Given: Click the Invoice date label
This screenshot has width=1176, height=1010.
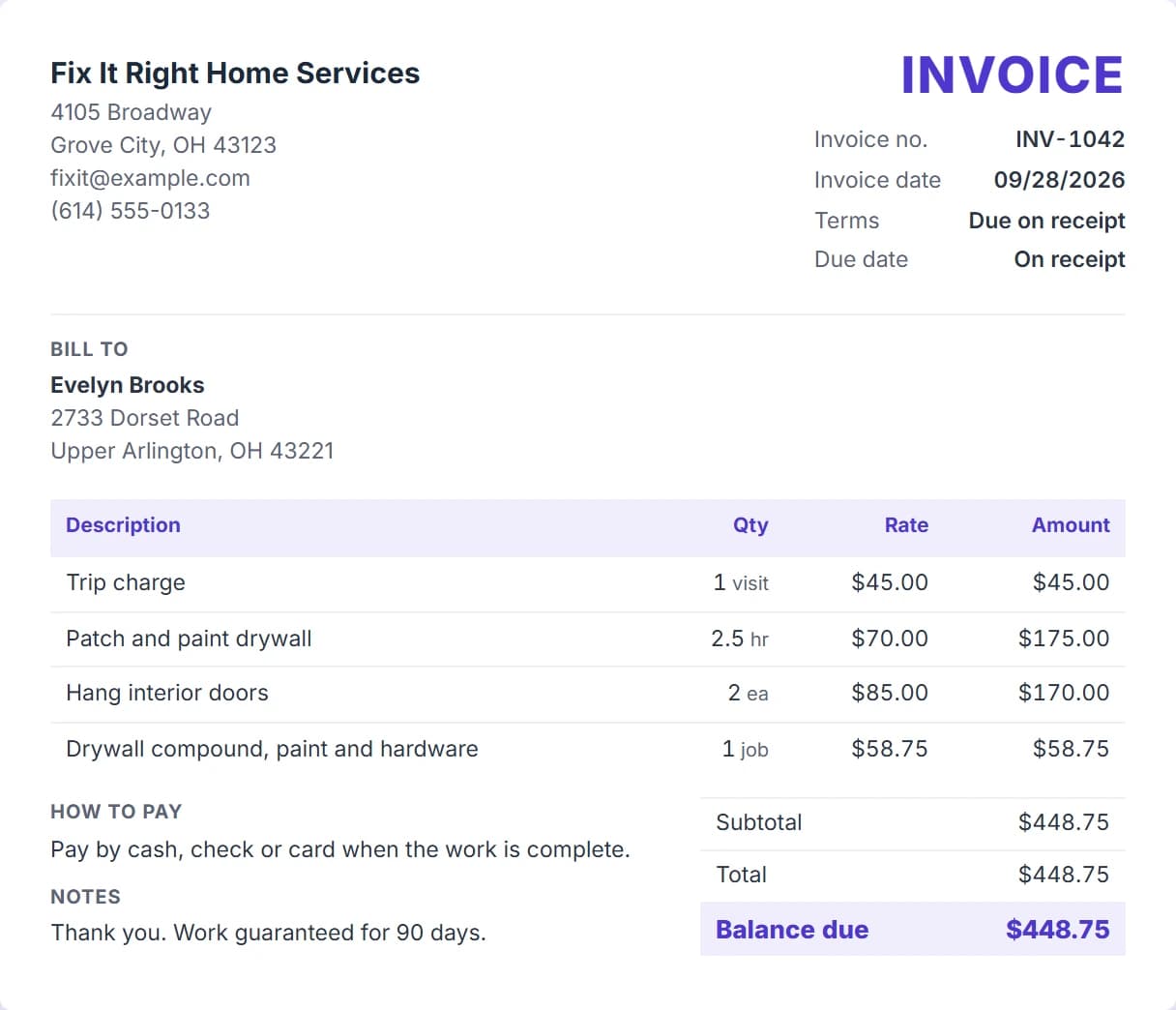Looking at the screenshot, I should 877,180.
